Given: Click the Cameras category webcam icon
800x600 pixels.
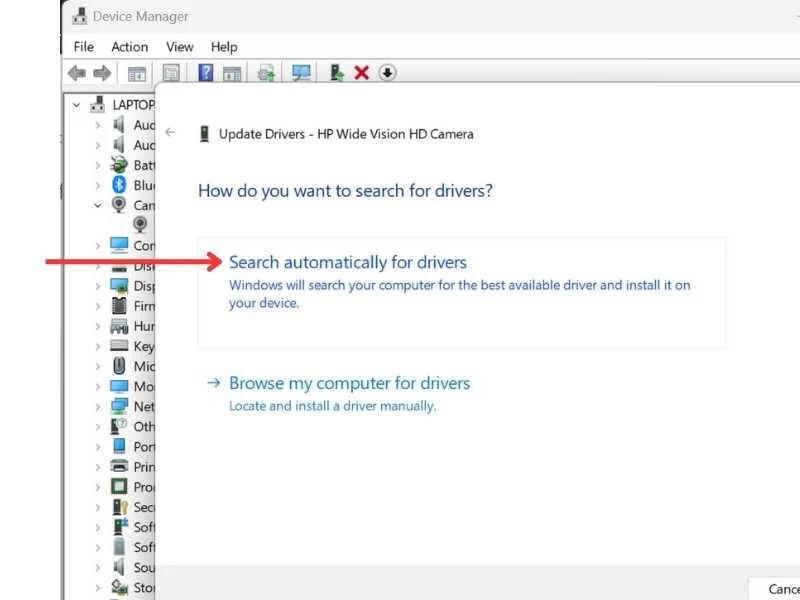Looking at the screenshot, I should pos(119,205).
